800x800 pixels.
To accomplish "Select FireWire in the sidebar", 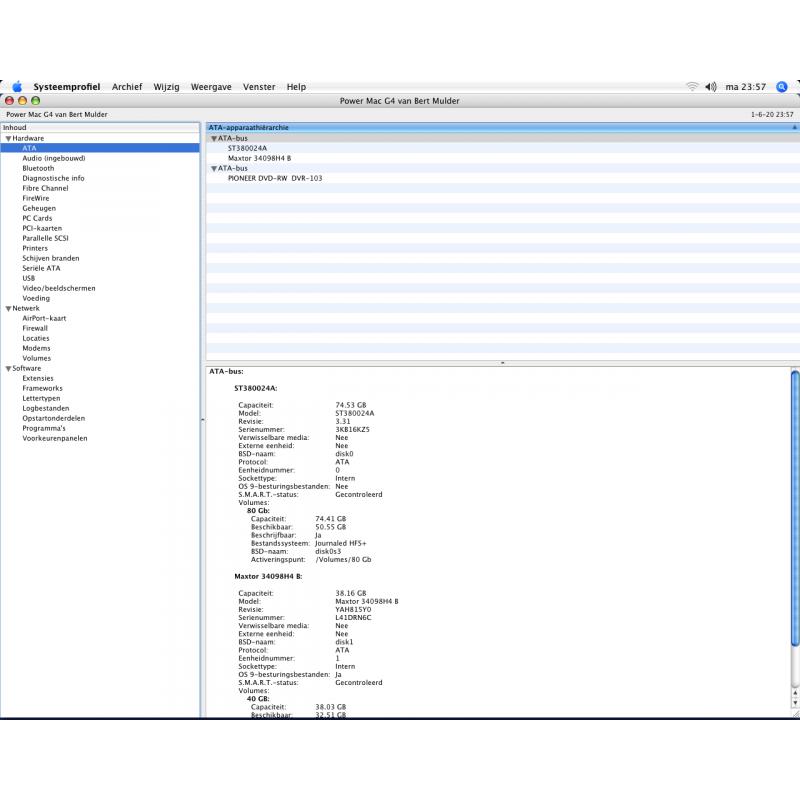I will tap(36, 198).
